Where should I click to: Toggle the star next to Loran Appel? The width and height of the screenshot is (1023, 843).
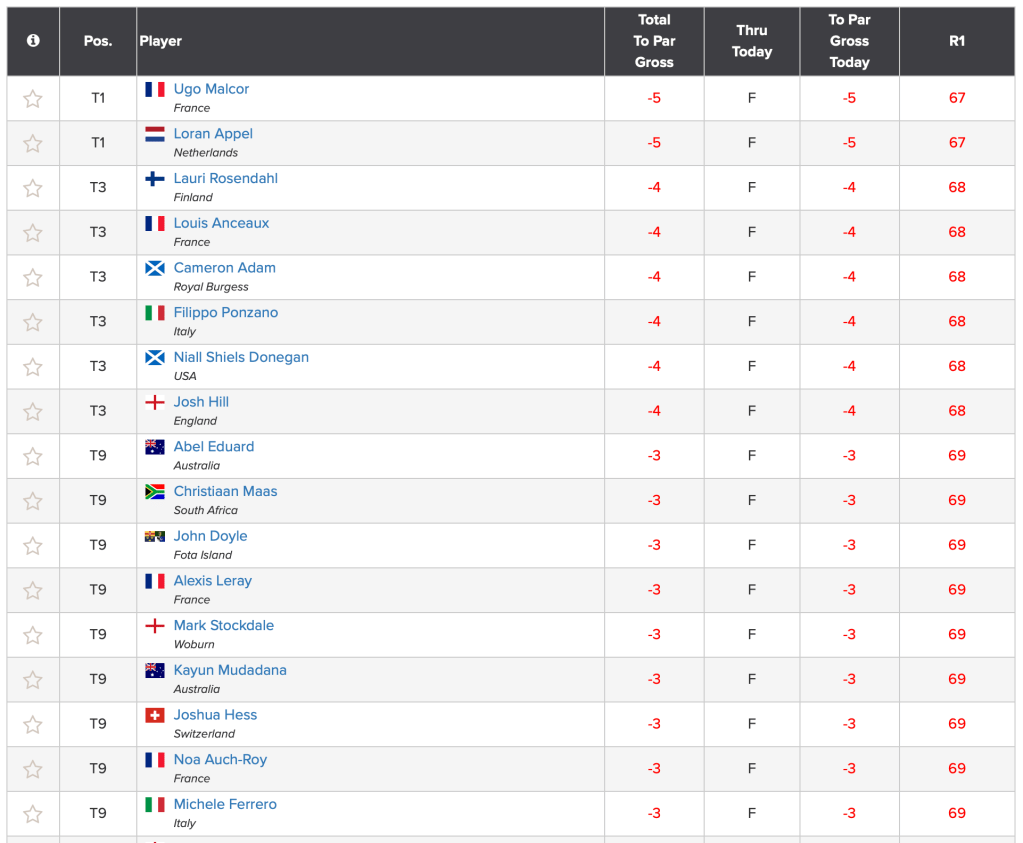click(33, 144)
